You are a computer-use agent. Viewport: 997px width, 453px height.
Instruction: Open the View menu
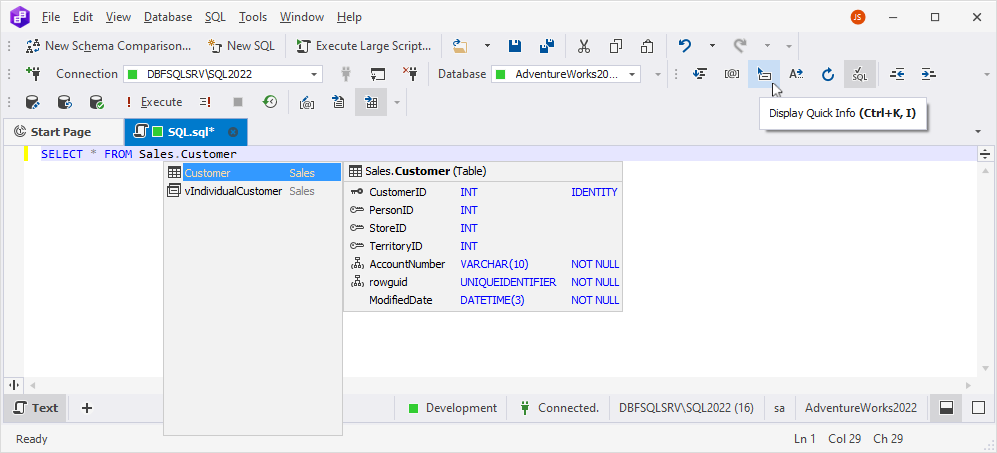118,17
